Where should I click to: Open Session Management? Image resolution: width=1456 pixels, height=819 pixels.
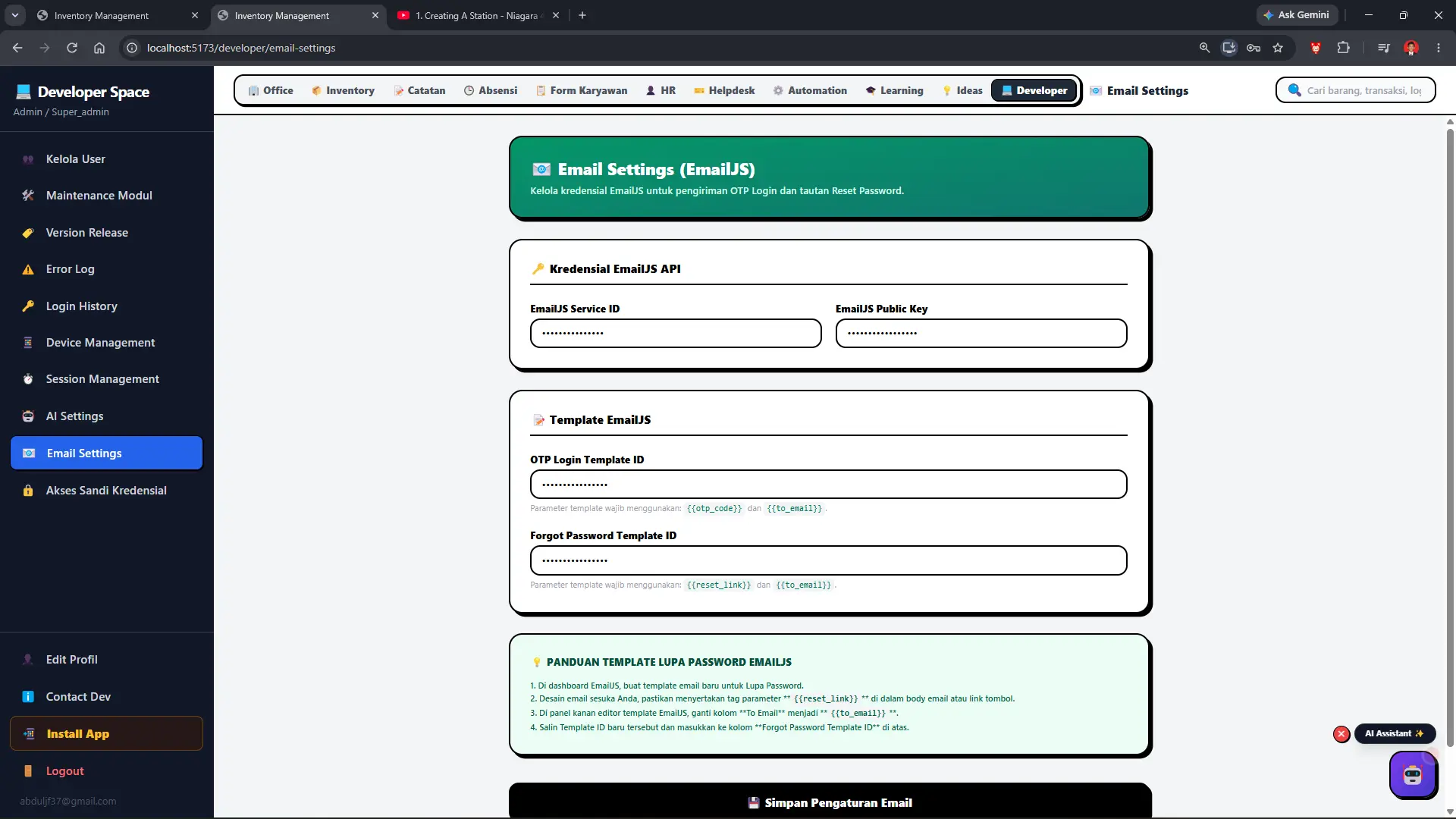[x=106, y=379]
